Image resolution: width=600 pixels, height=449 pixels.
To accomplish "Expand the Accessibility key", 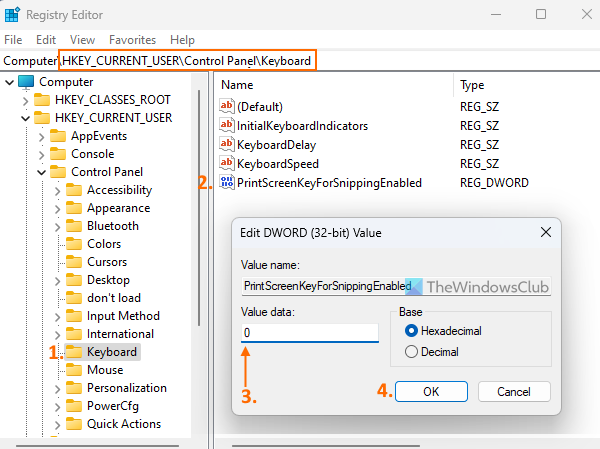I will click(x=57, y=191).
